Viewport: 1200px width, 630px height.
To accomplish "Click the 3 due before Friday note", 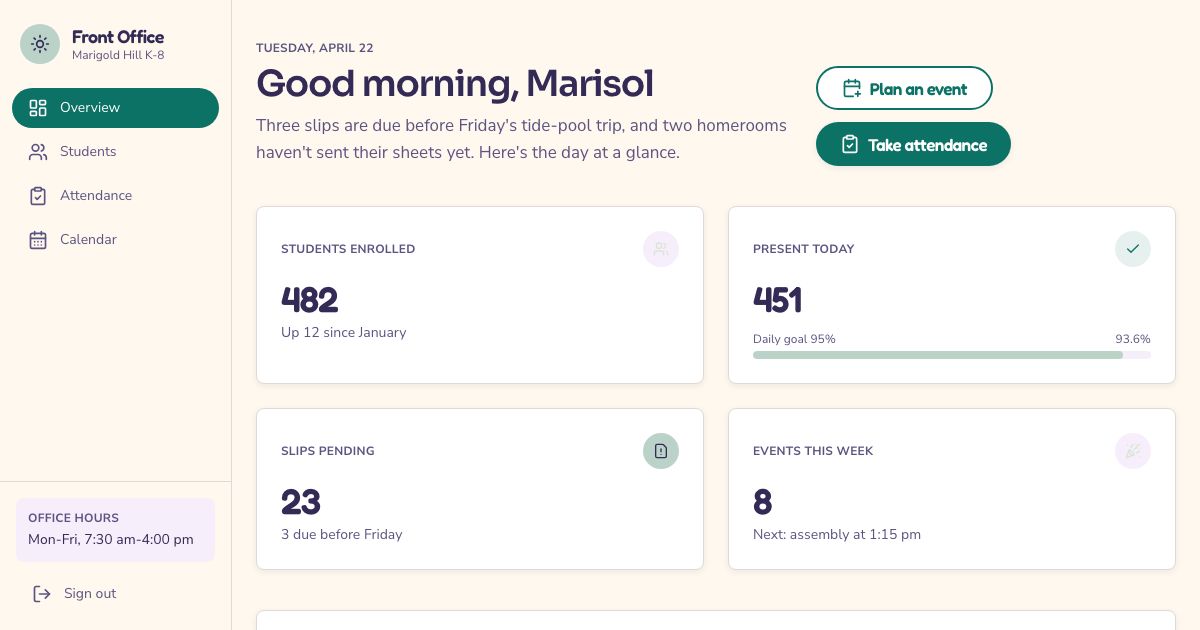I will [342, 535].
